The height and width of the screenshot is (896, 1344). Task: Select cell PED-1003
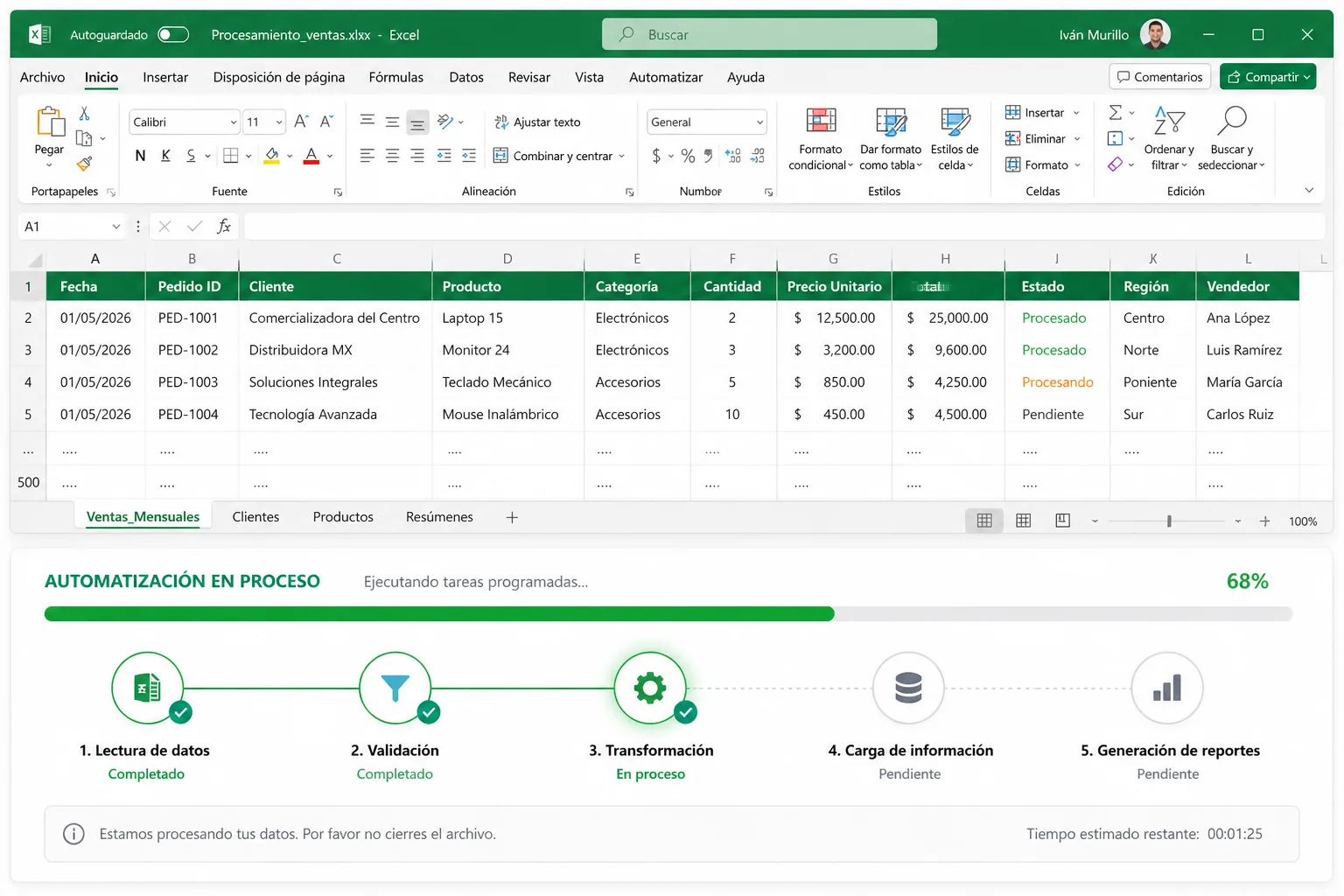(192, 382)
